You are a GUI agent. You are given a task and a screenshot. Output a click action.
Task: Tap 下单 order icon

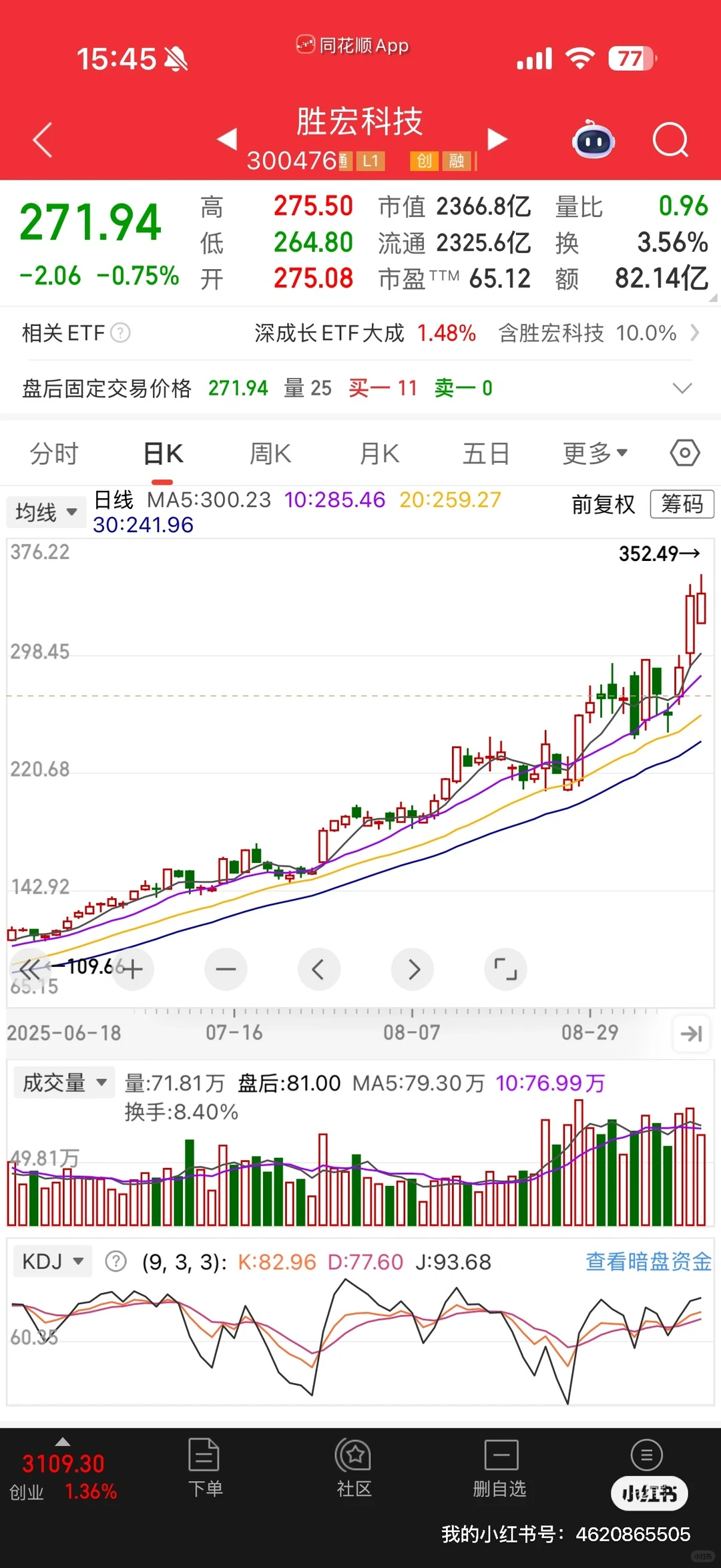coord(204,1468)
